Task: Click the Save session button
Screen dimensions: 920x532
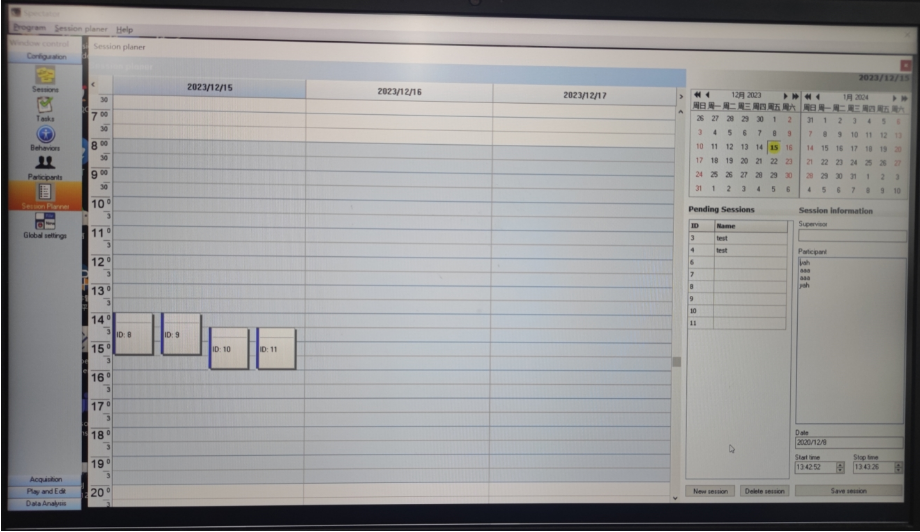Action: (848, 491)
